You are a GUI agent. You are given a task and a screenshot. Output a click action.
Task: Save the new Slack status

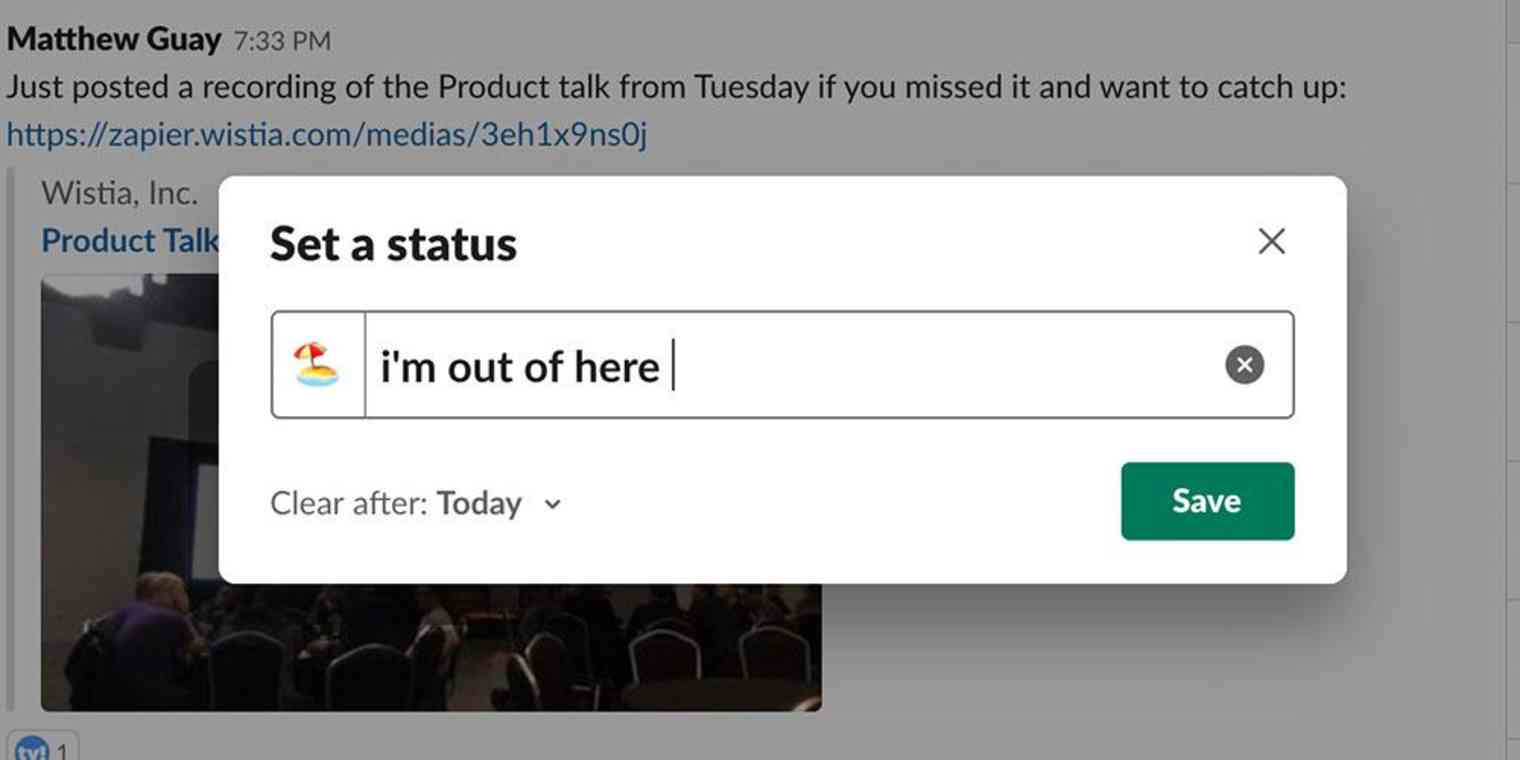(1206, 501)
